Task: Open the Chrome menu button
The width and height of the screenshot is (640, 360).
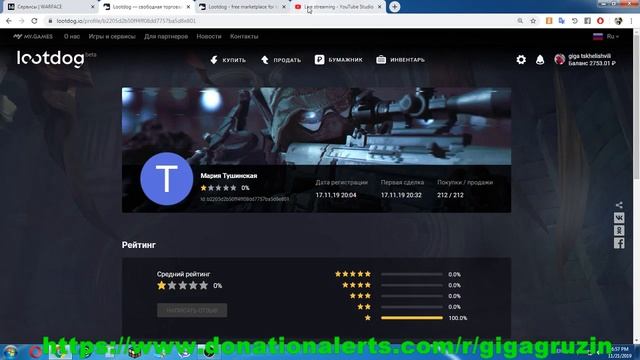Action: [x=632, y=21]
